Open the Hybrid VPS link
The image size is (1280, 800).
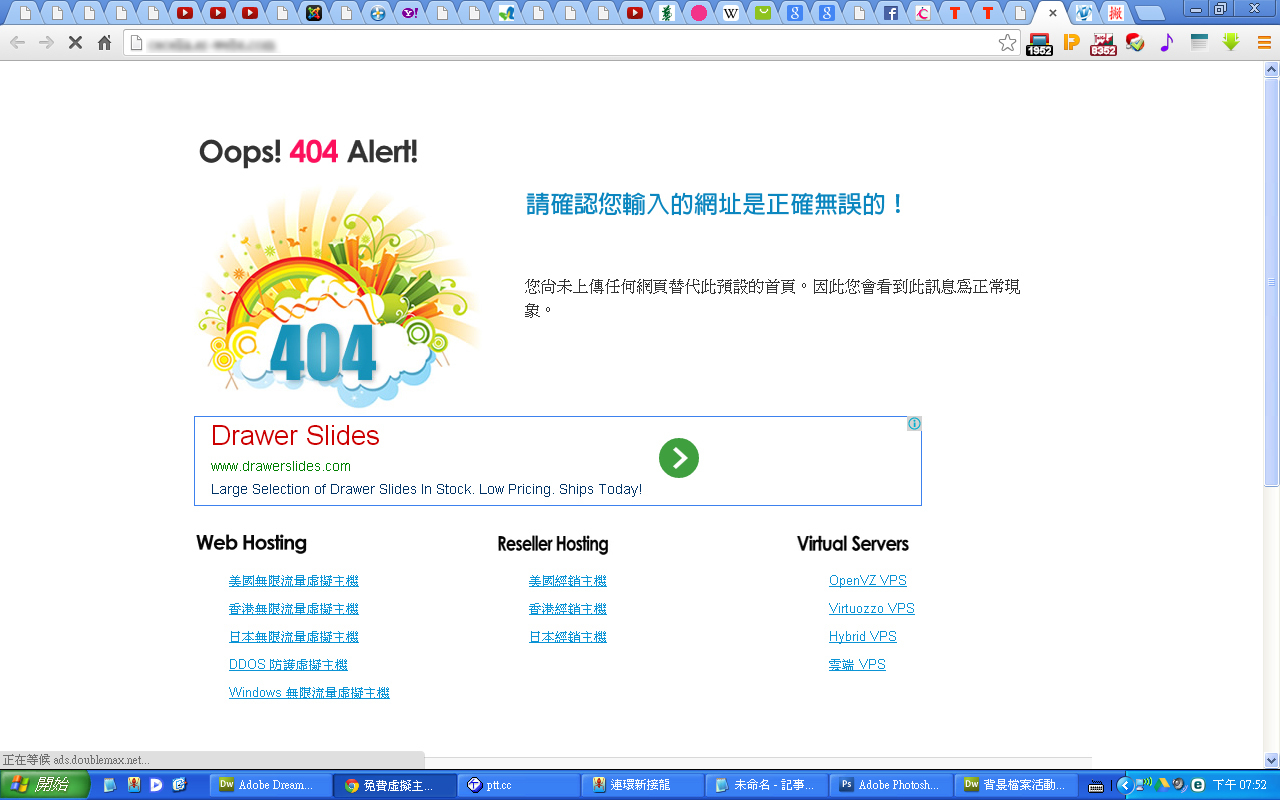point(863,637)
